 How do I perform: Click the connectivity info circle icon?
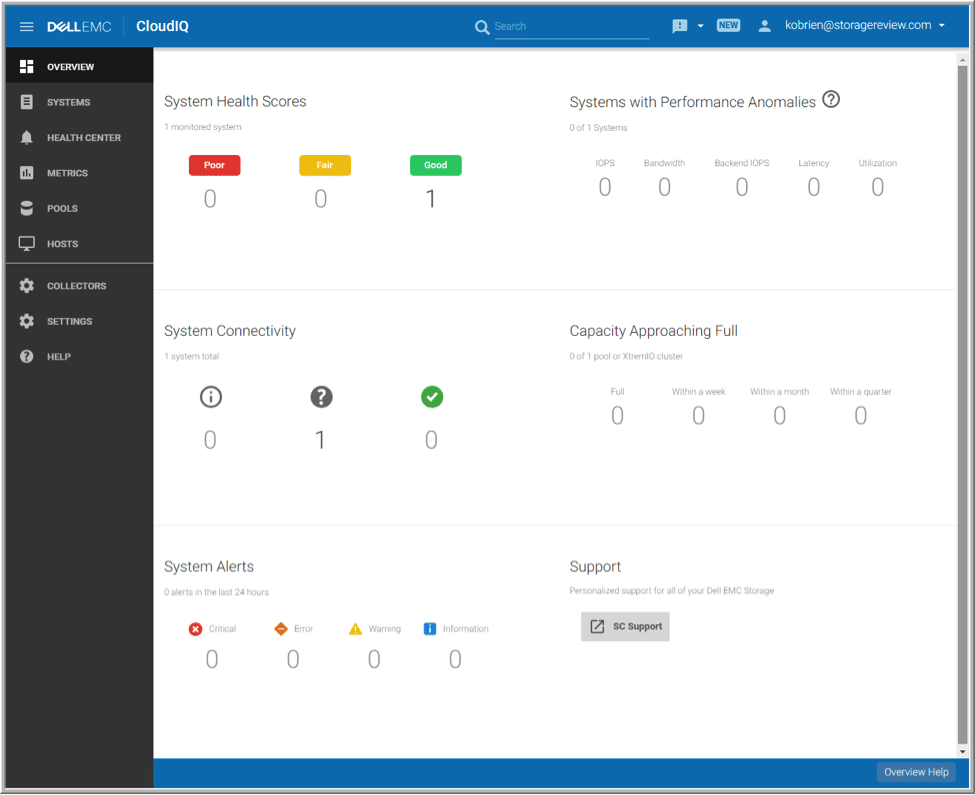(x=211, y=397)
